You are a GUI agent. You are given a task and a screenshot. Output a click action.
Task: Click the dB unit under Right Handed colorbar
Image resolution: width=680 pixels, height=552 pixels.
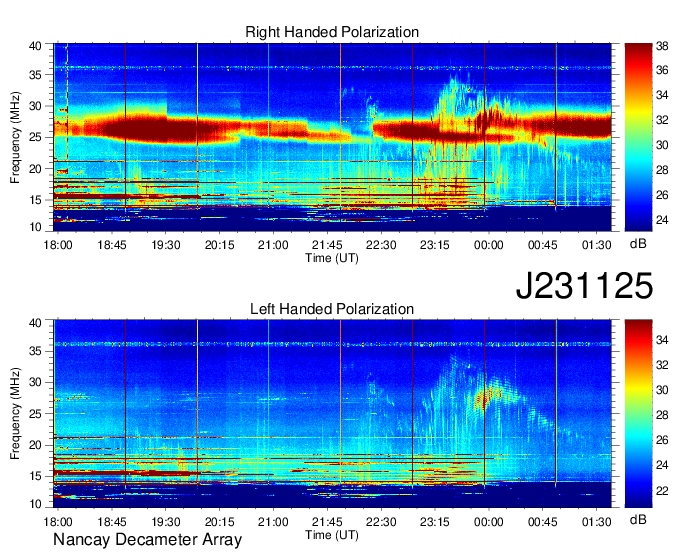pyautogui.click(x=638, y=244)
